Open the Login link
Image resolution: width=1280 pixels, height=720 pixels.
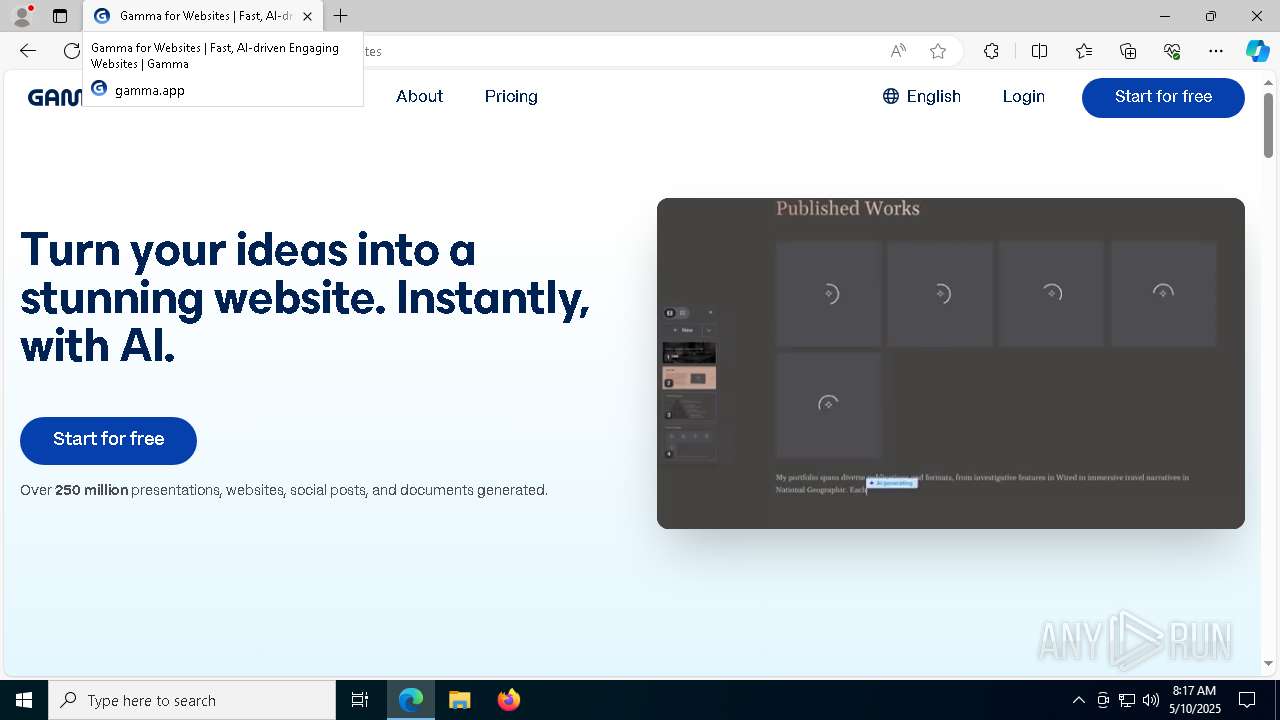[x=1024, y=96]
